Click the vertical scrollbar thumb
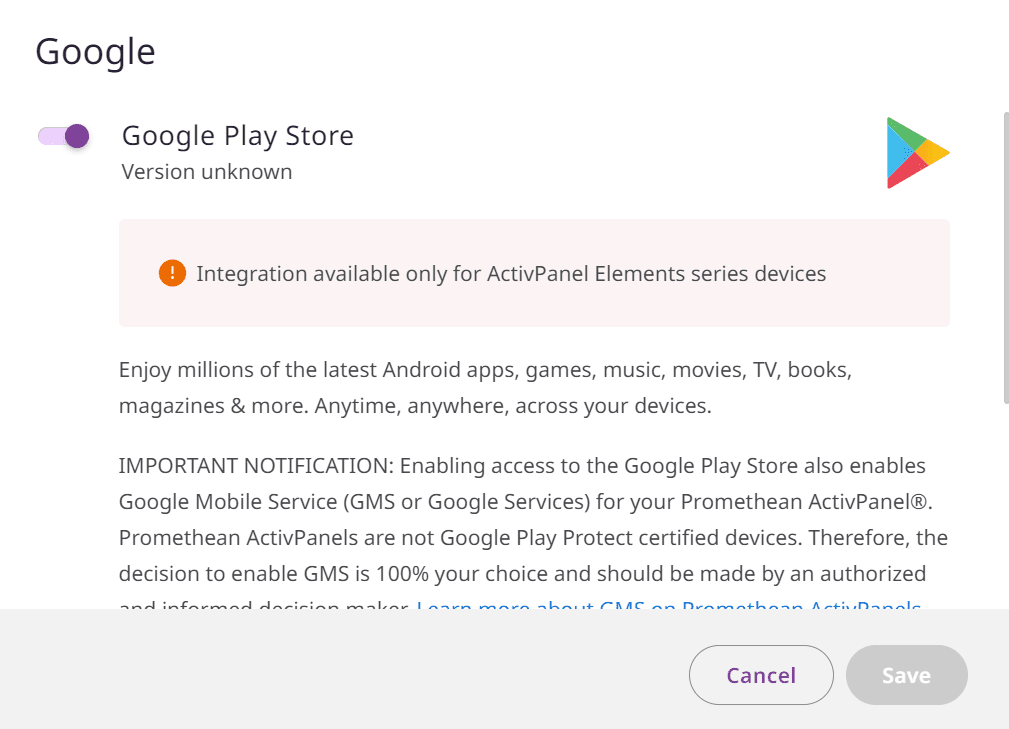The image size is (1009, 729). point(1006,257)
